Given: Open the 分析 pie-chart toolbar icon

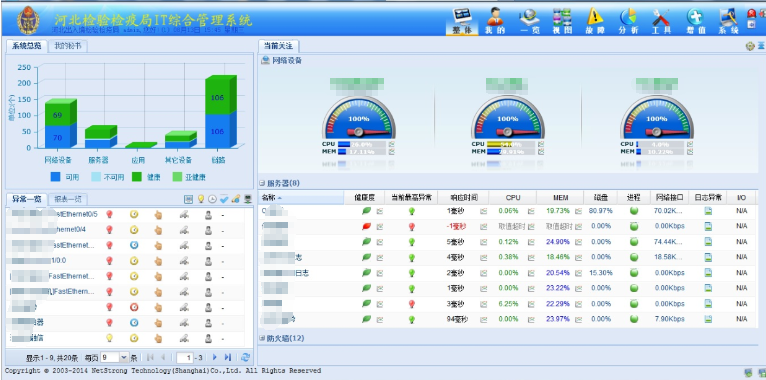Looking at the screenshot, I should click(628, 21).
